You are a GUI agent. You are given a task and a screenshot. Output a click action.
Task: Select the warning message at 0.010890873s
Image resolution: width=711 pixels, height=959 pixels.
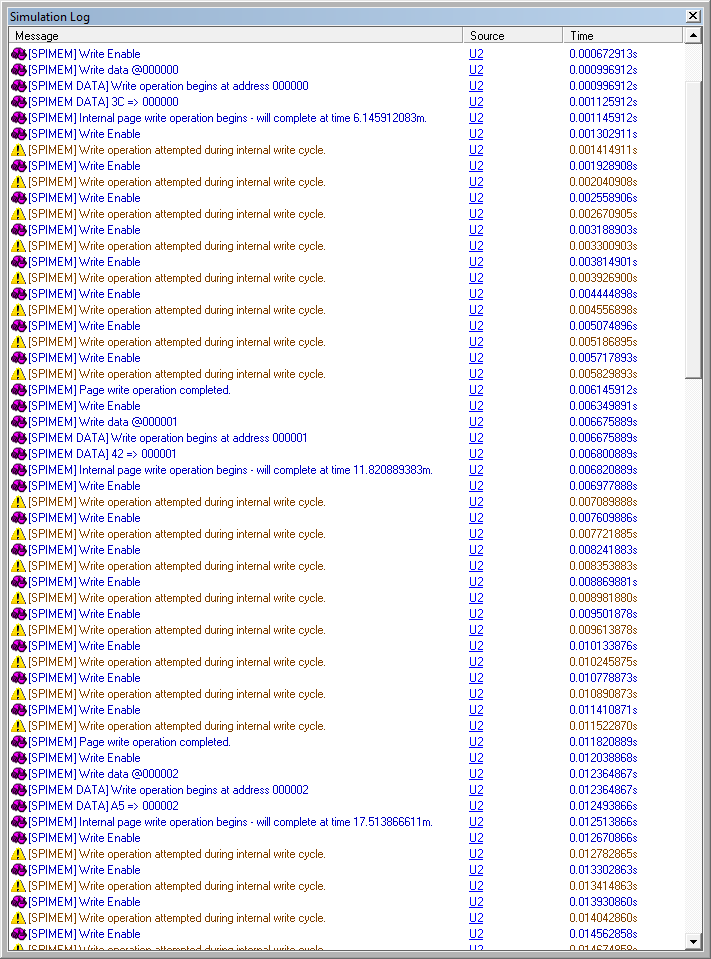click(x=177, y=694)
